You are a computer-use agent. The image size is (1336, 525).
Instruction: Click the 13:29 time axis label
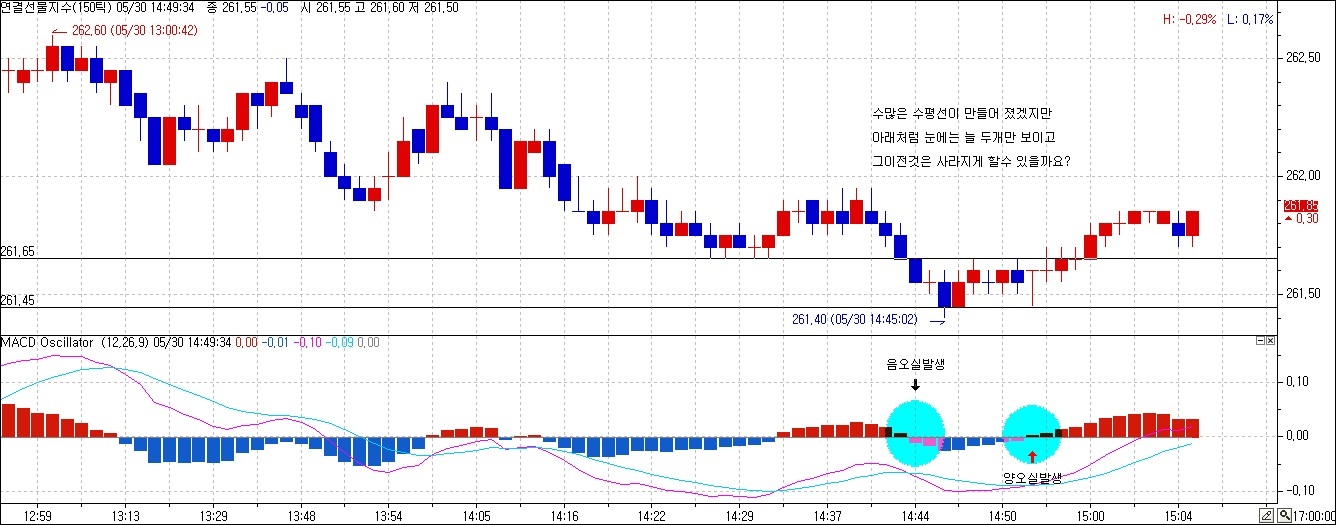[214, 516]
